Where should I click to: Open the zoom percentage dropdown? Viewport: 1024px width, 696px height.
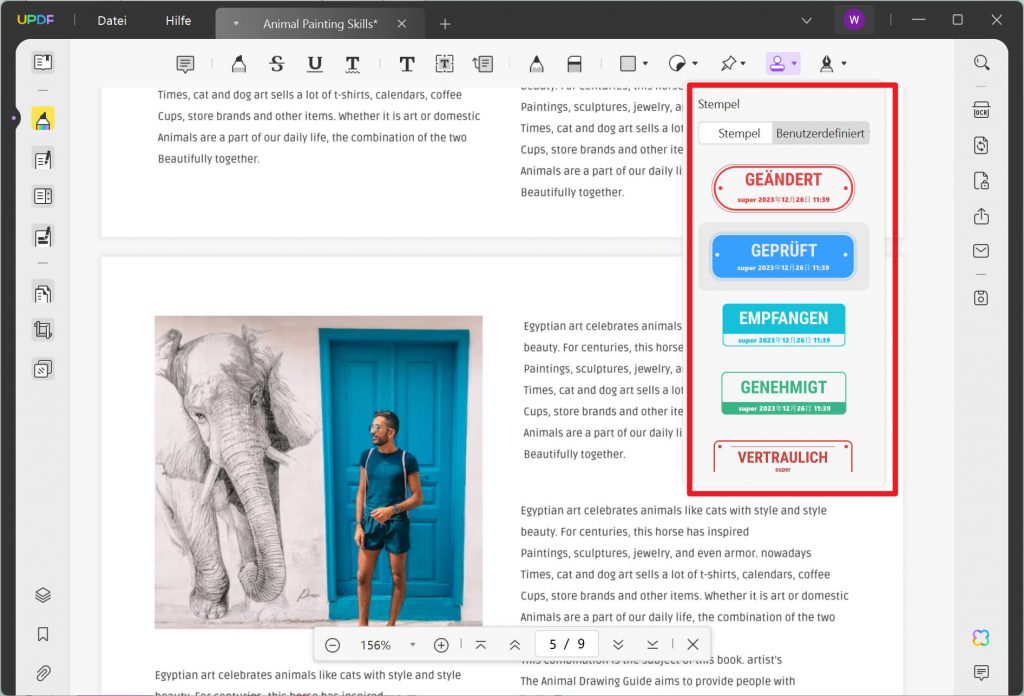pos(411,645)
